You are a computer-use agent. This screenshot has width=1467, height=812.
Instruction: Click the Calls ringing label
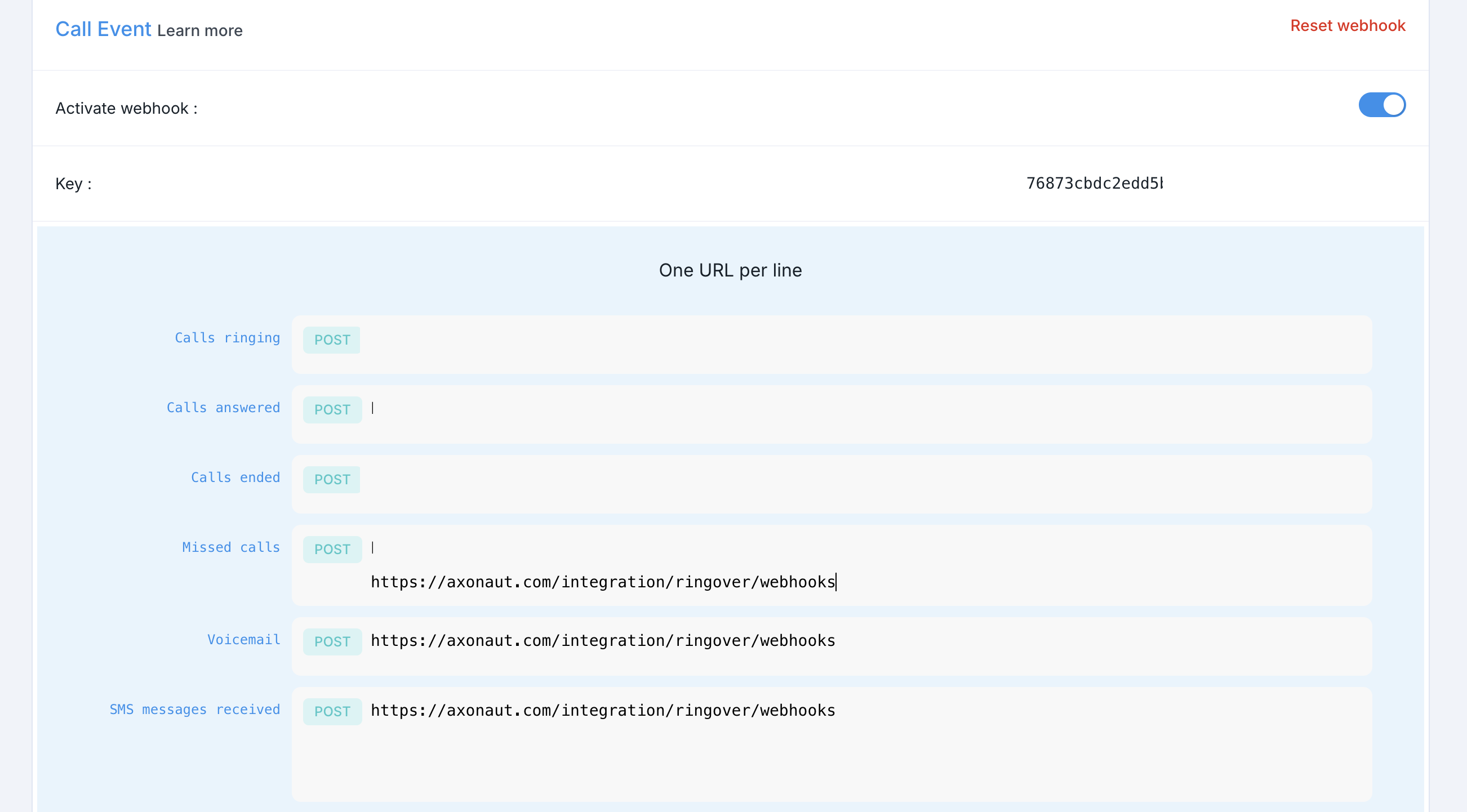tap(227, 338)
